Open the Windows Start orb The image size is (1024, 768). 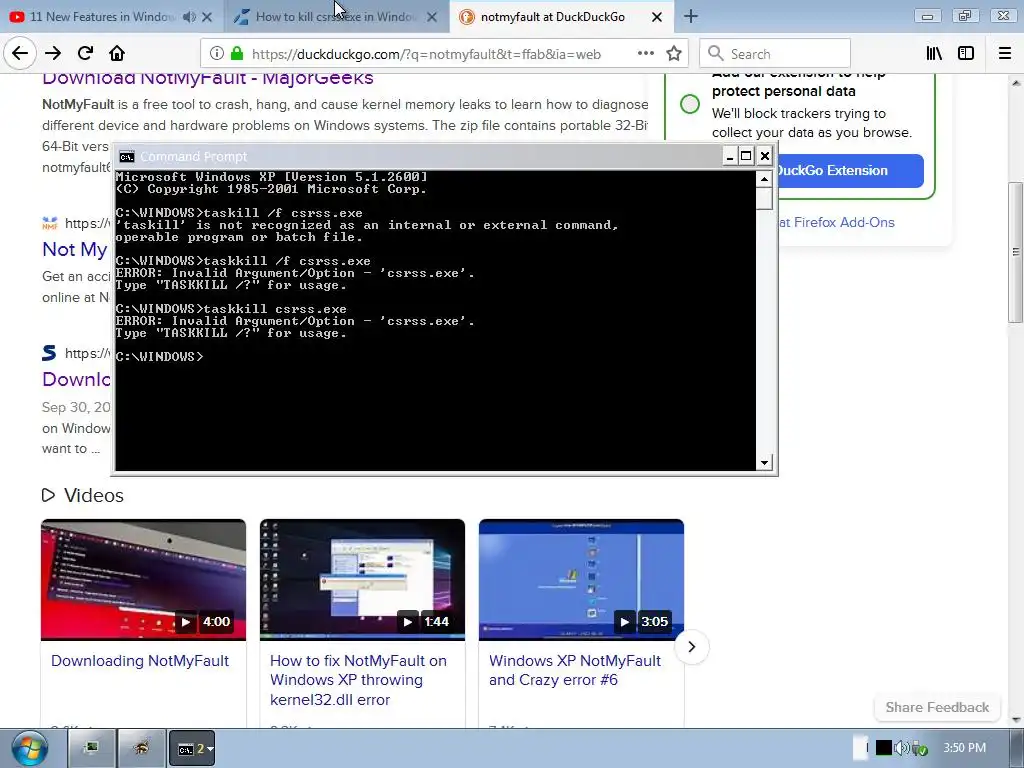coord(29,748)
